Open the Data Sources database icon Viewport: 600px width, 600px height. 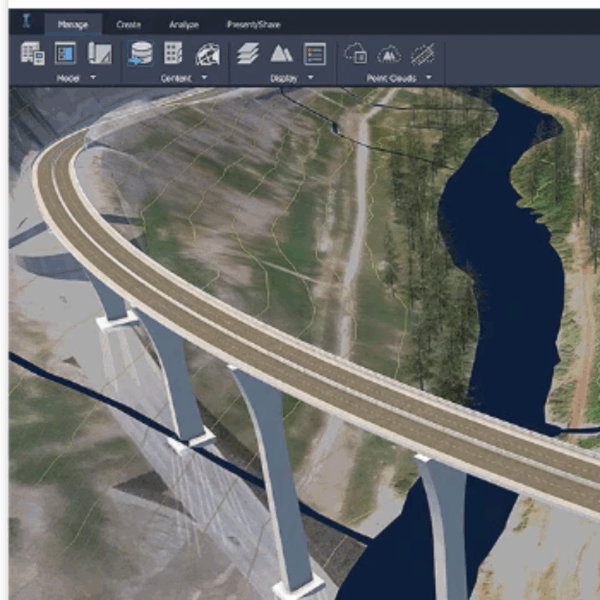[140, 54]
